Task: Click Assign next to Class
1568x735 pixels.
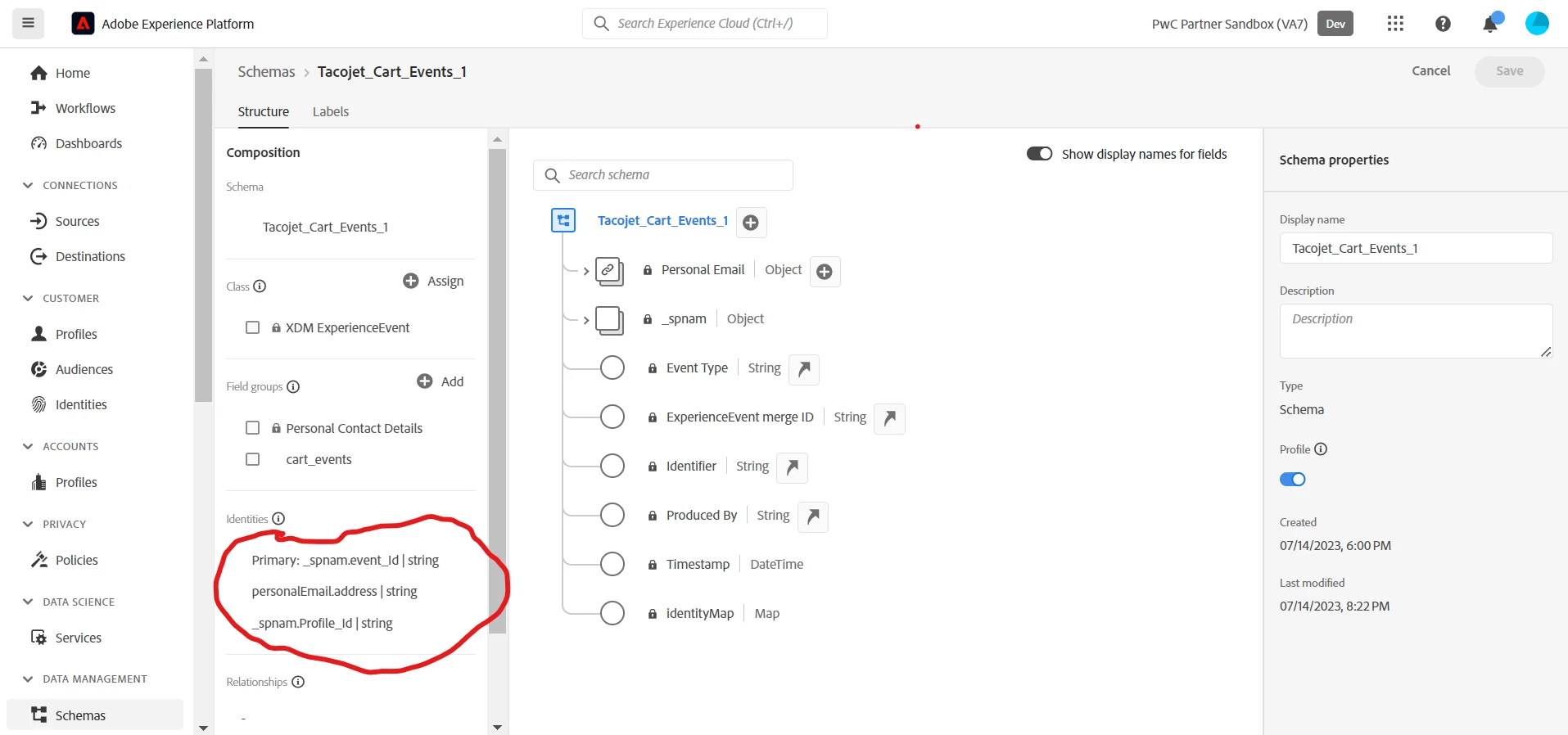Action: [434, 281]
